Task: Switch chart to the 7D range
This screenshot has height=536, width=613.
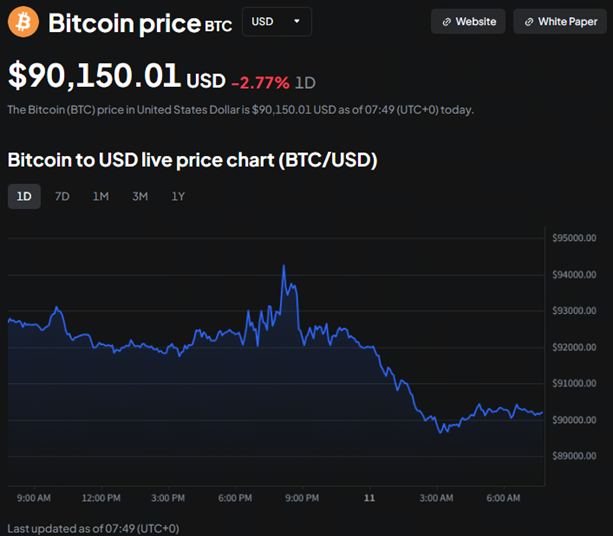Action: pos(62,196)
